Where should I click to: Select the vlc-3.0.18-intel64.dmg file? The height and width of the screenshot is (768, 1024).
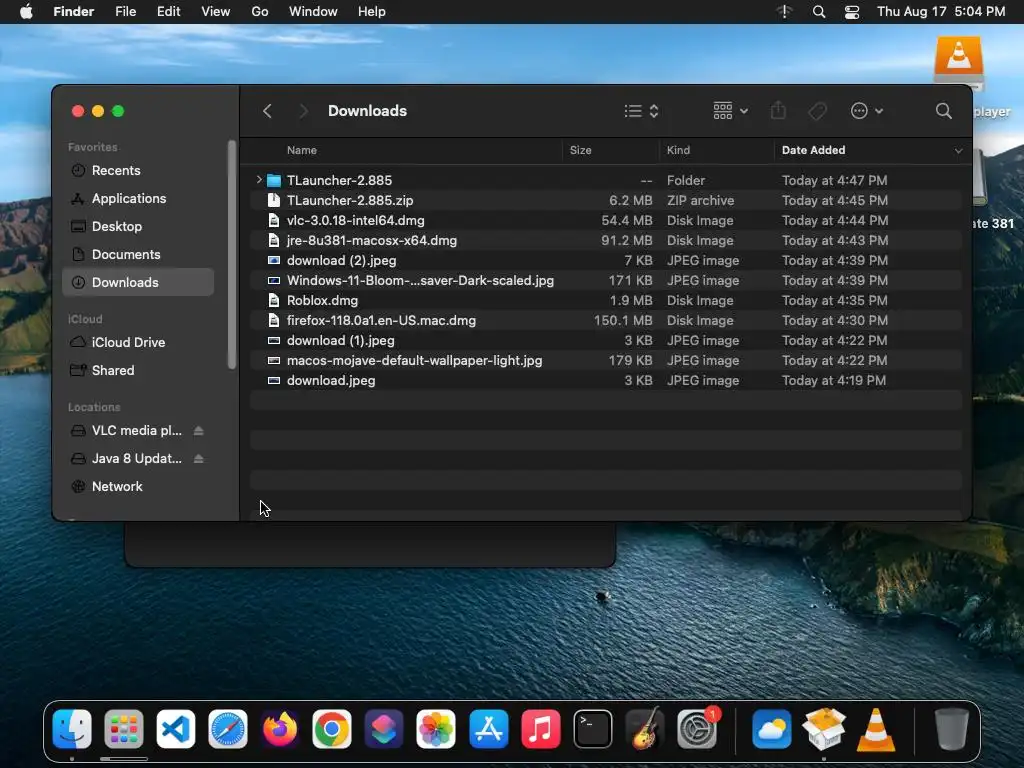(x=605, y=220)
